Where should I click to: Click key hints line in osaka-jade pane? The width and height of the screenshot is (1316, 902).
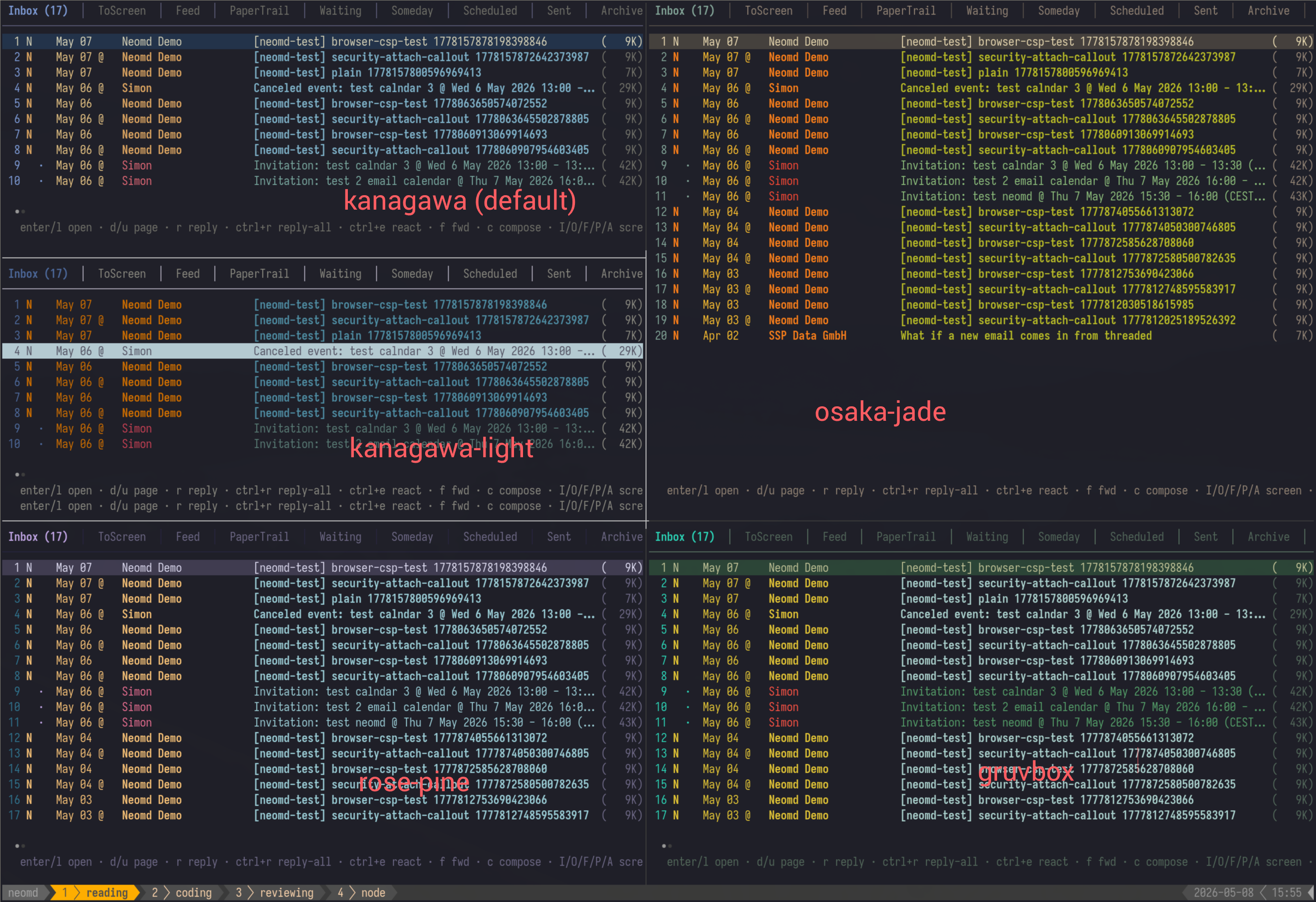pyautogui.click(x=990, y=491)
